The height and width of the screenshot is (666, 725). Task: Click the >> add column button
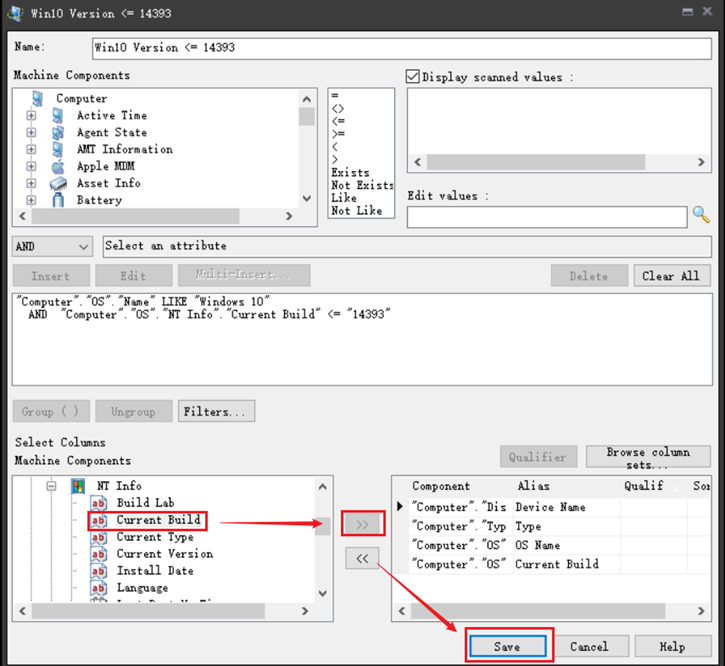pos(362,524)
